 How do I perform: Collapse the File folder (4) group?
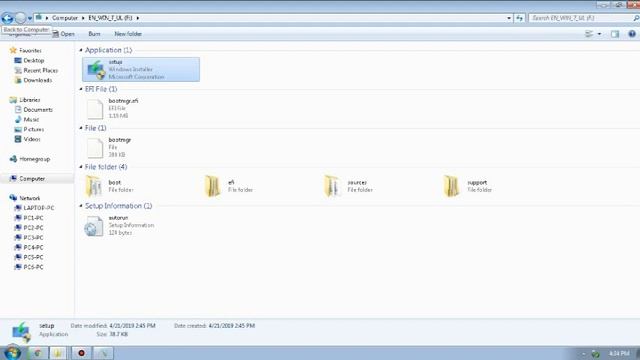point(81,167)
